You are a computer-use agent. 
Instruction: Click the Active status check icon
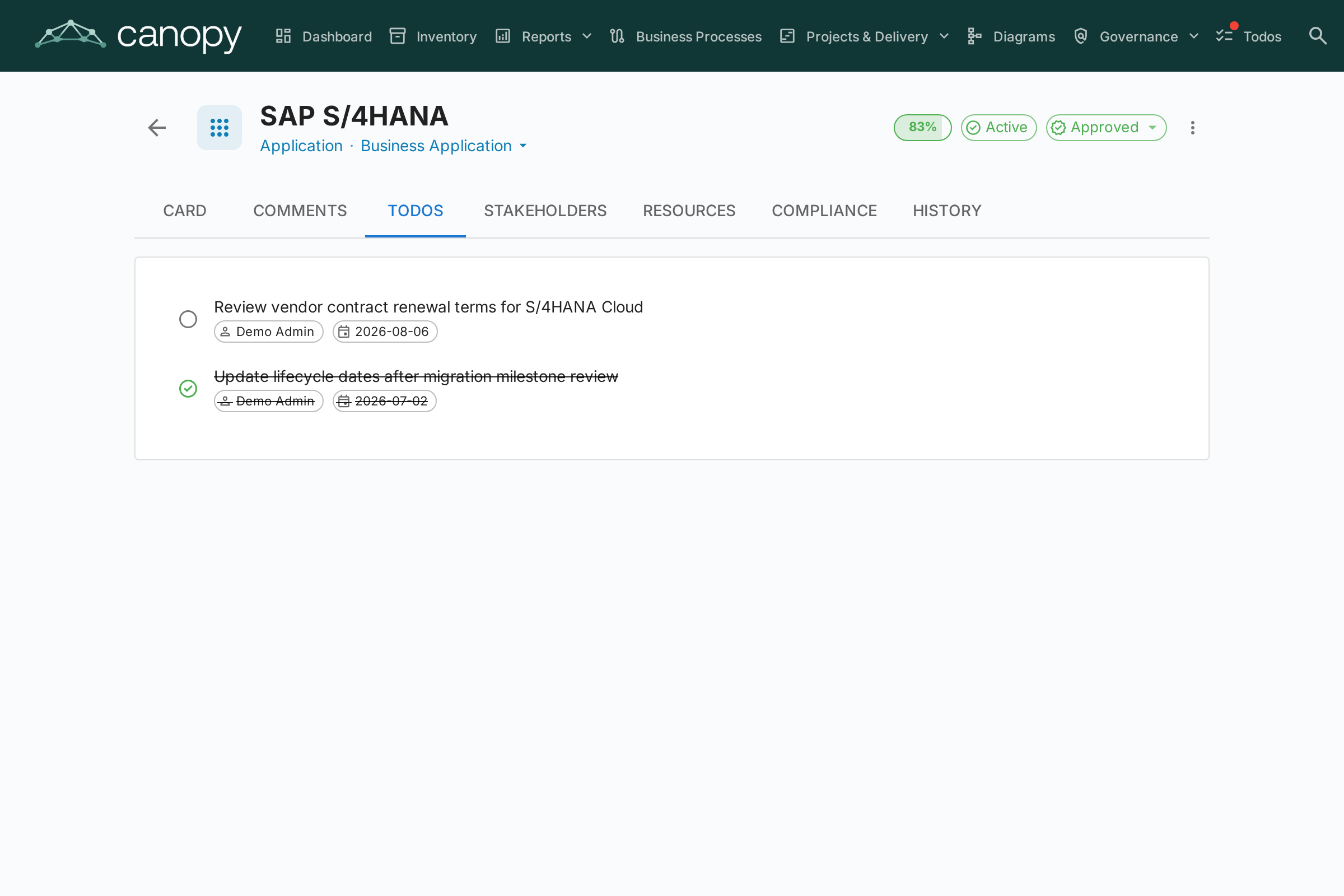tap(973, 128)
